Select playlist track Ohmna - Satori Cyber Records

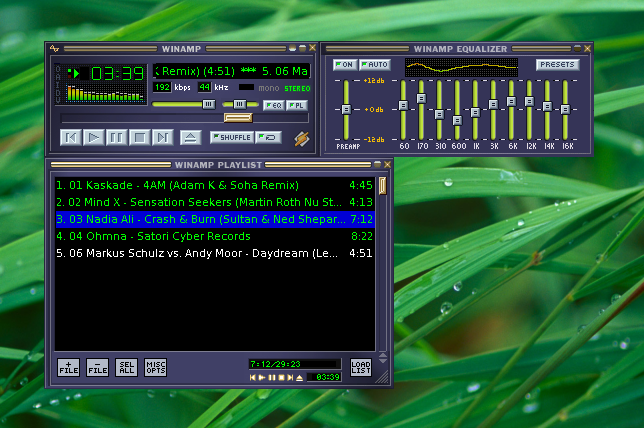click(x=214, y=236)
